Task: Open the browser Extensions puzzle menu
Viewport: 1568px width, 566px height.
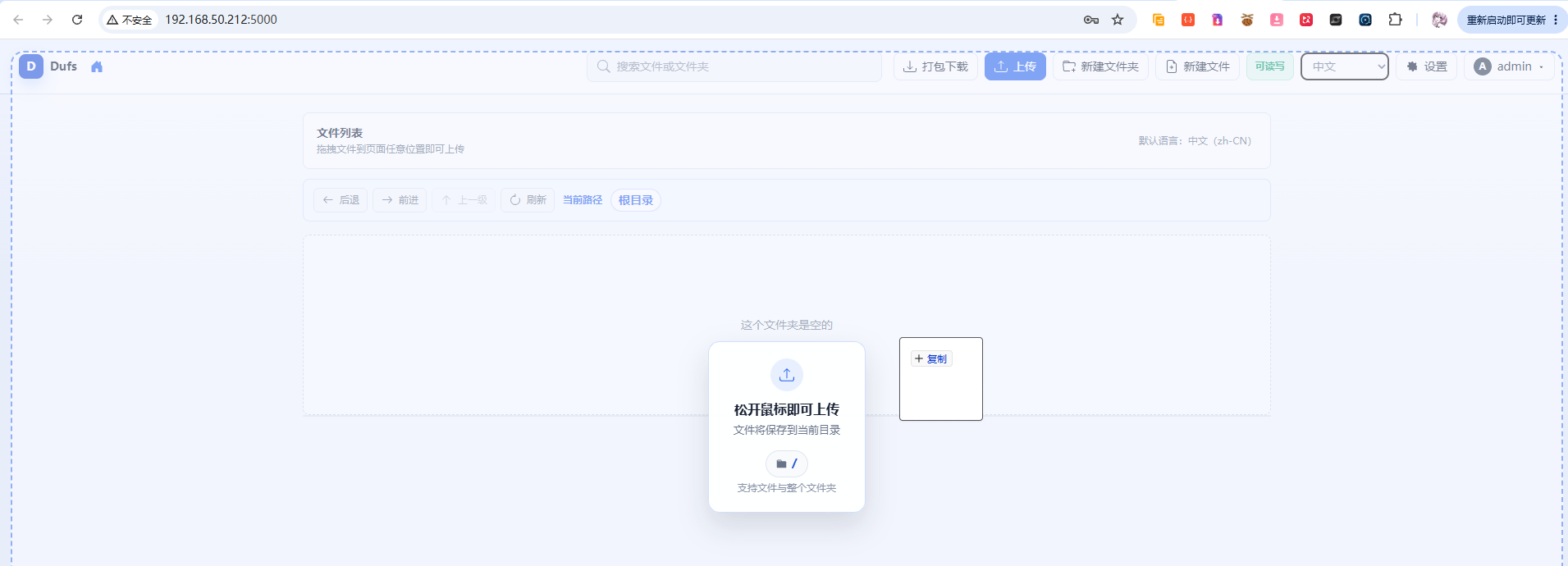Action: tap(1395, 20)
